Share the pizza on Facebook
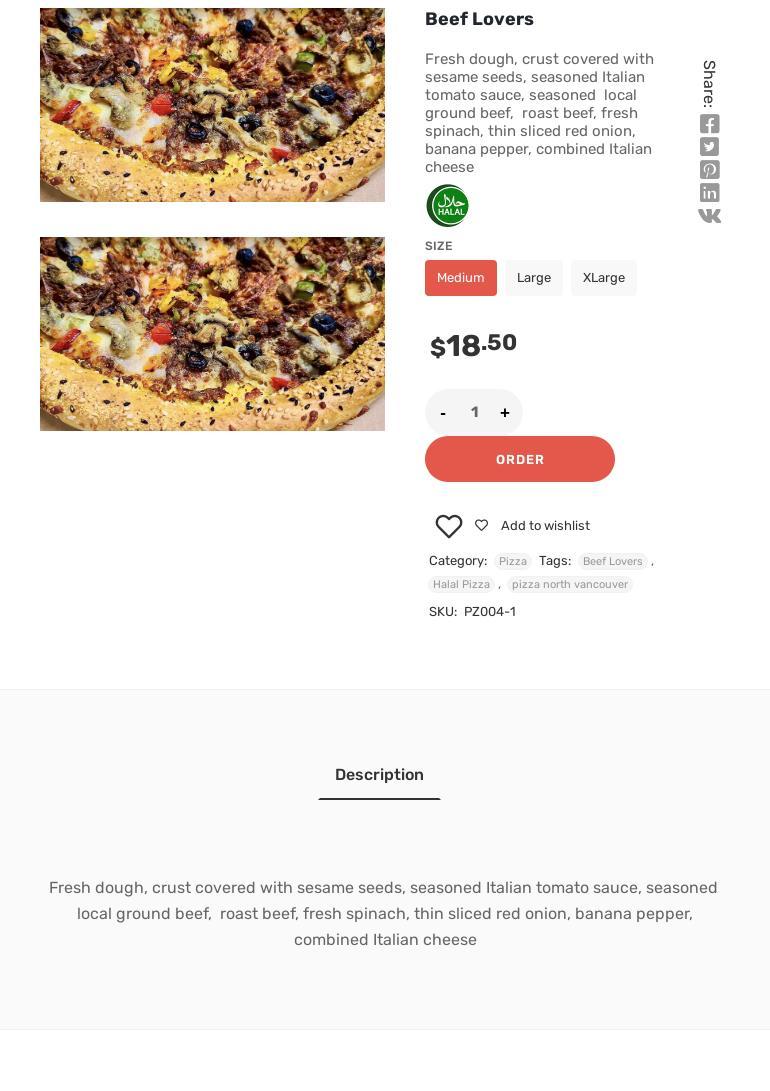The height and width of the screenshot is (1091, 770). coord(709,124)
